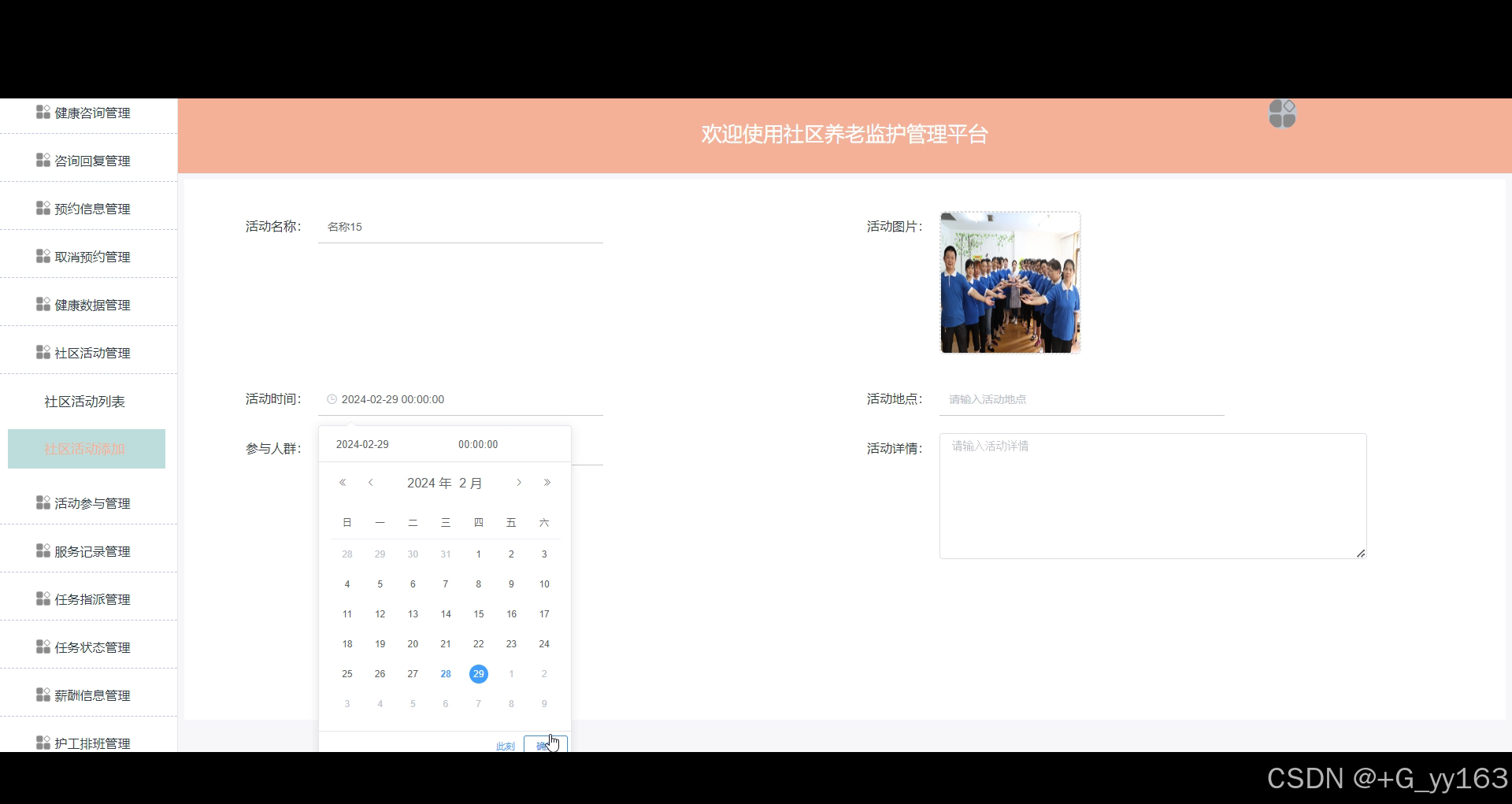Click the icon beside 活动参与管理
1512x804 pixels.
click(x=43, y=502)
